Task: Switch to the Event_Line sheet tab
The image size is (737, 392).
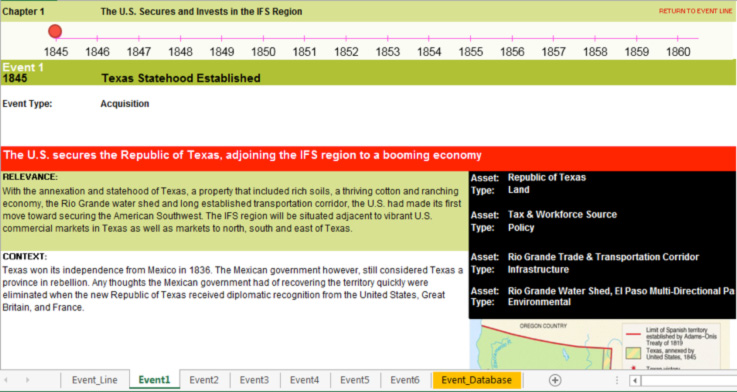Action: (94, 380)
